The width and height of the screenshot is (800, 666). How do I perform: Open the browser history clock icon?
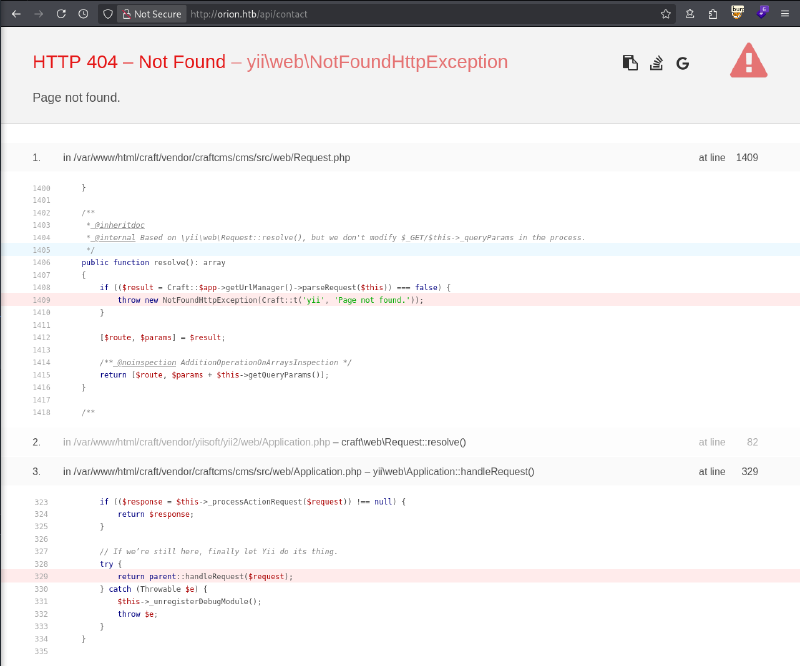click(x=83, y=14)
